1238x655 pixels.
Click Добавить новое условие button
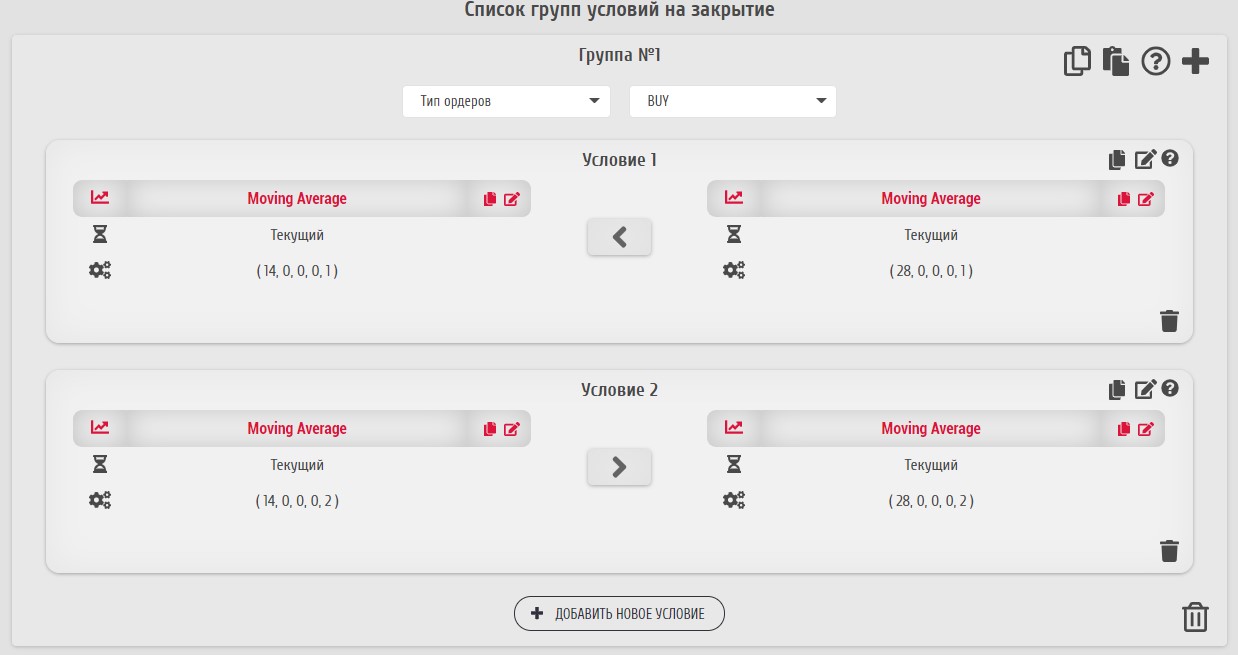619,614
